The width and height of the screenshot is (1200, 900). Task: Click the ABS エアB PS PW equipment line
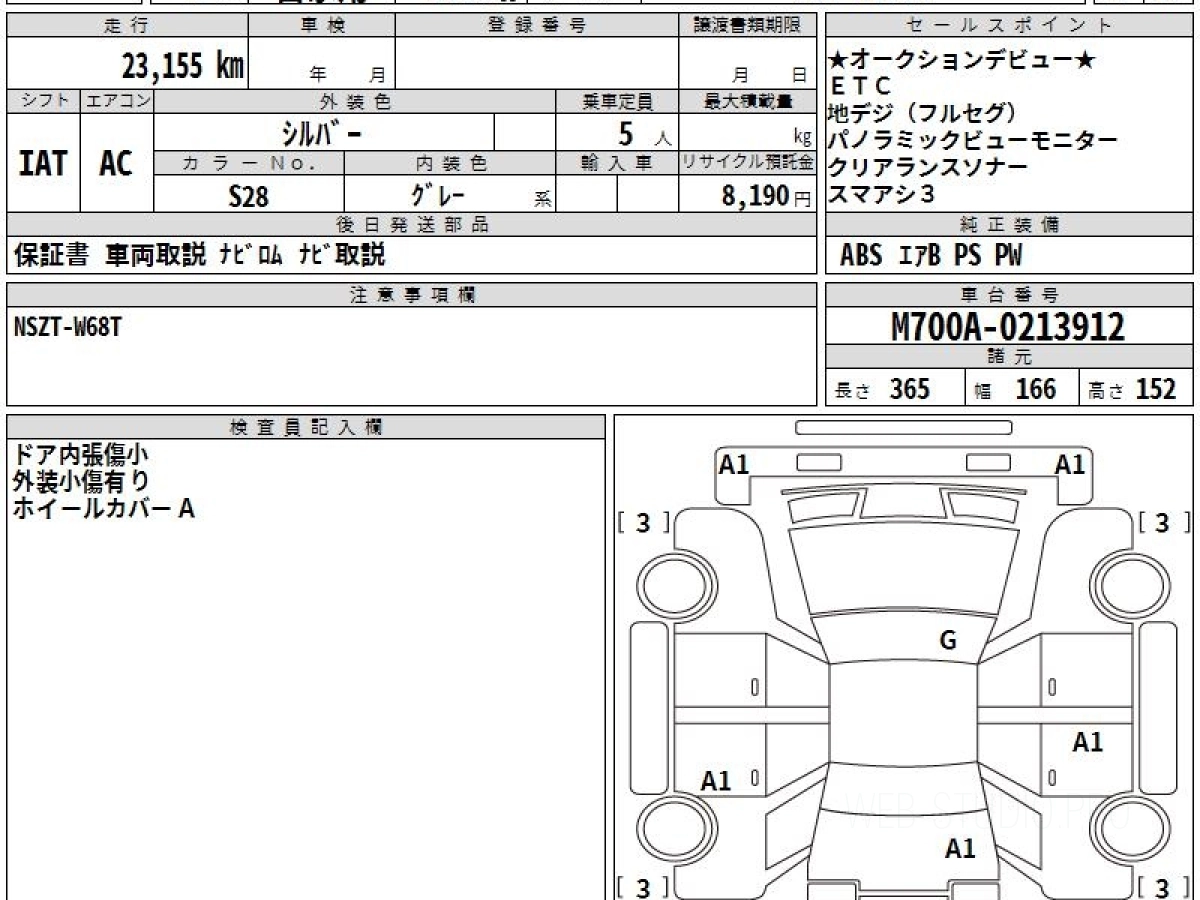[931, 256]
